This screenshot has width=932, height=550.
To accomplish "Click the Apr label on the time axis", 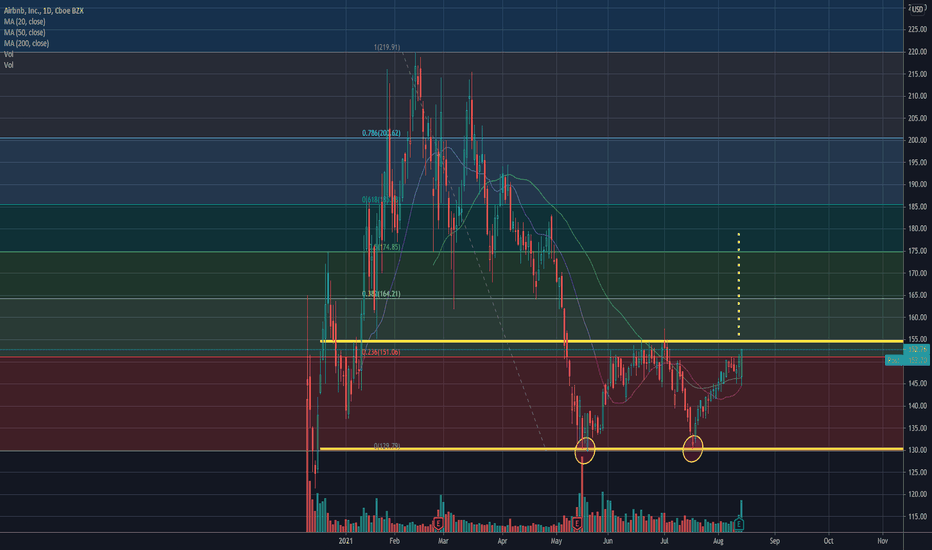I will tap(502, 541).
